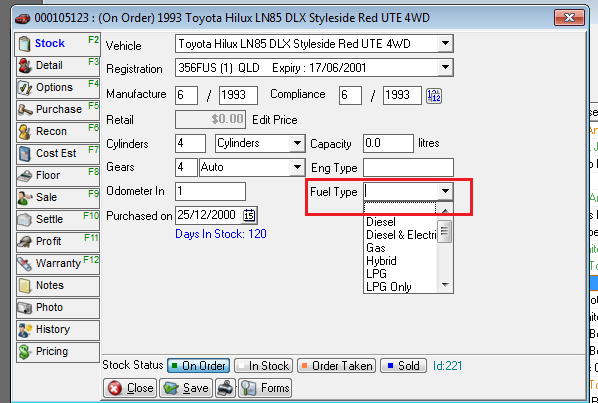The width and height of the screenshot is (598, 403).
Task: Click the Gears number field
Action: tap(186, 167)
